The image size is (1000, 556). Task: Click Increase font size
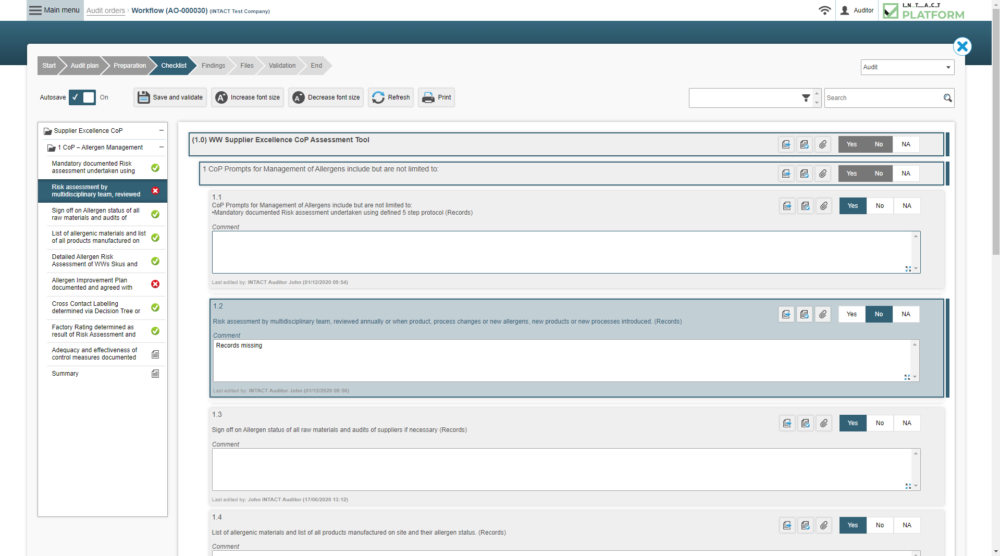point(247,98)
